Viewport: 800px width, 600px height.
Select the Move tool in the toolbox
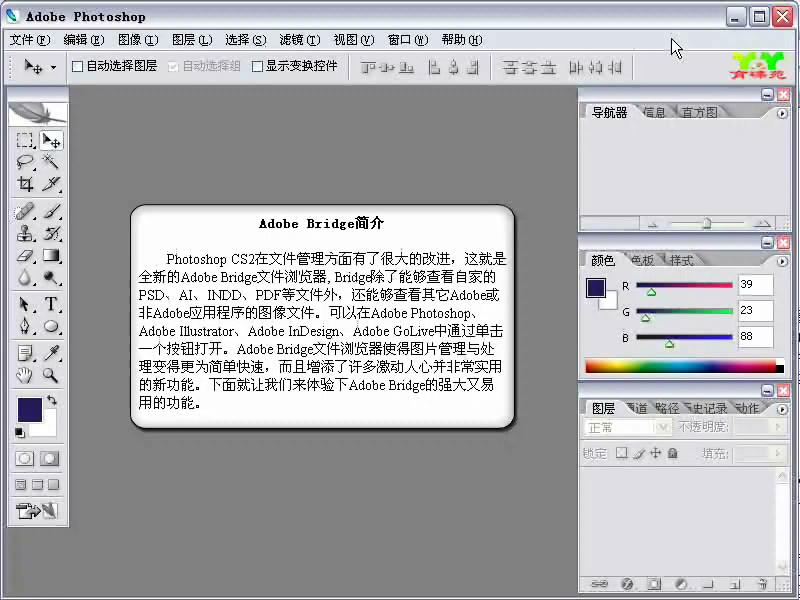pos(51,140)
